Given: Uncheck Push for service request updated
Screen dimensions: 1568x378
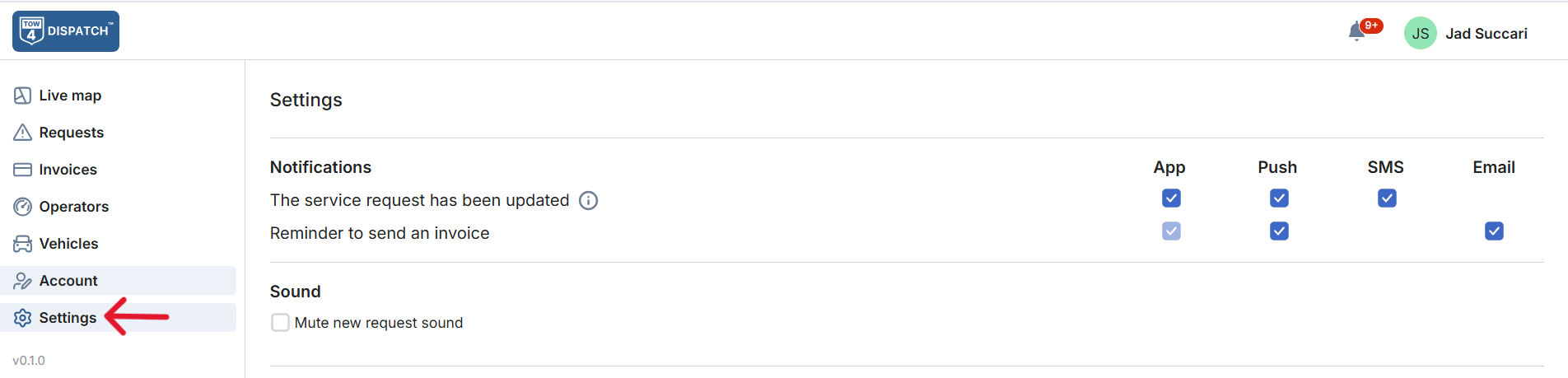Looking at the screenshot, I should click(1279, 198).
